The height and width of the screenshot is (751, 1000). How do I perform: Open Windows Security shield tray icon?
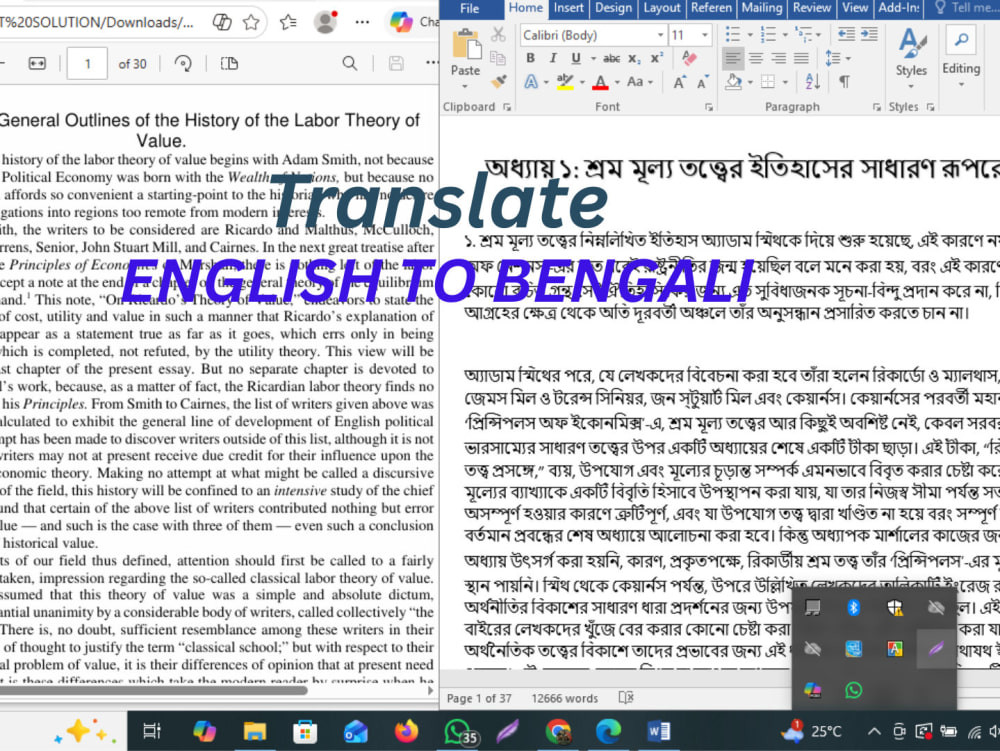[895, 608]
